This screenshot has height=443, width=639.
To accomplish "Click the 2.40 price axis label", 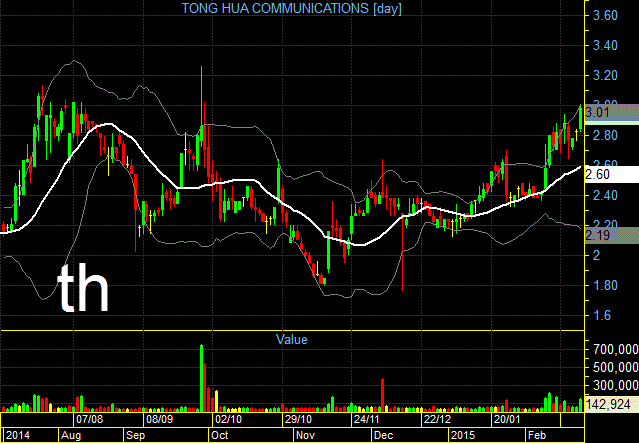I will pos(605,196).
